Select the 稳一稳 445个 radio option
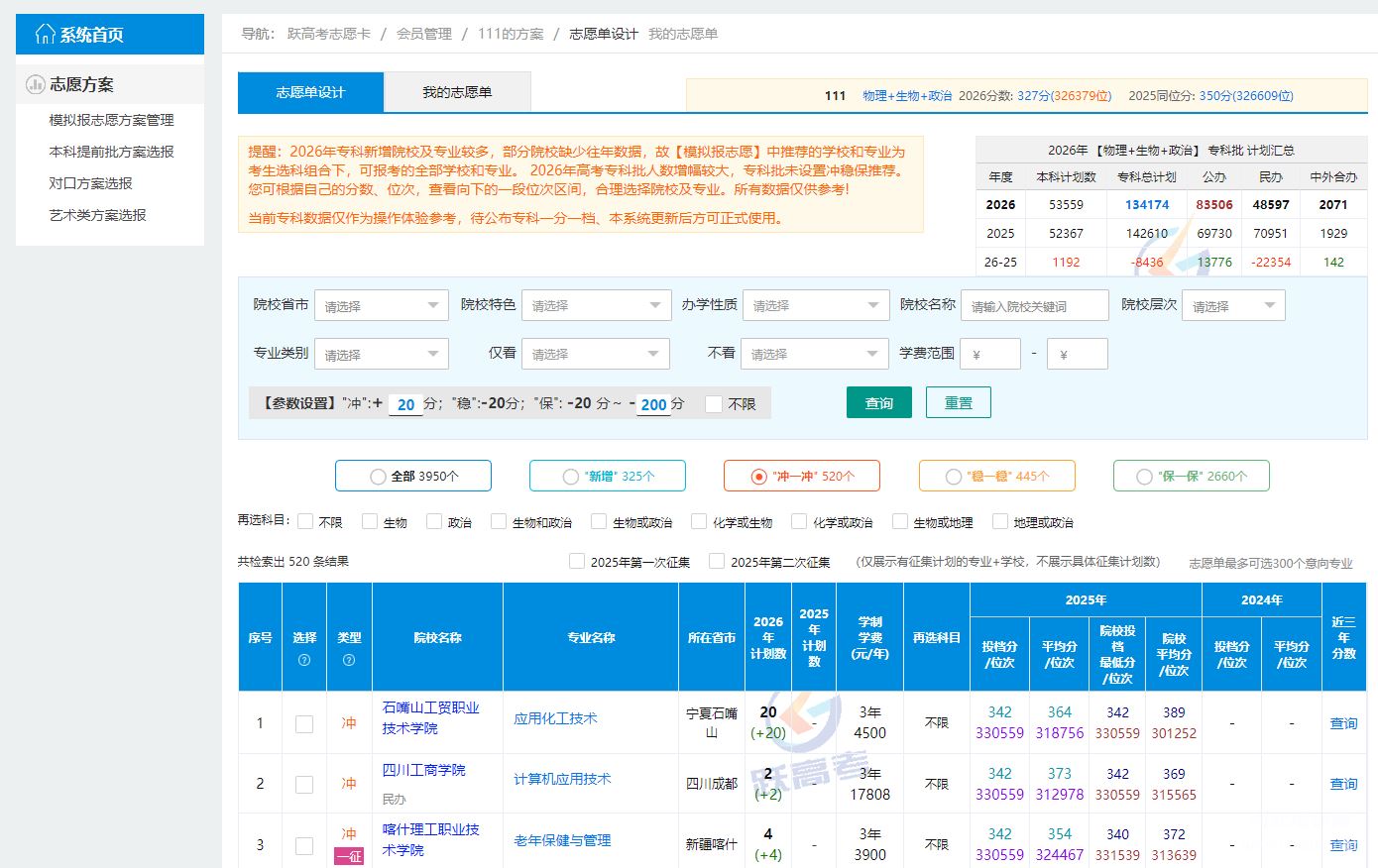This screenshot has width=1378, height=868. pos(997,476)
